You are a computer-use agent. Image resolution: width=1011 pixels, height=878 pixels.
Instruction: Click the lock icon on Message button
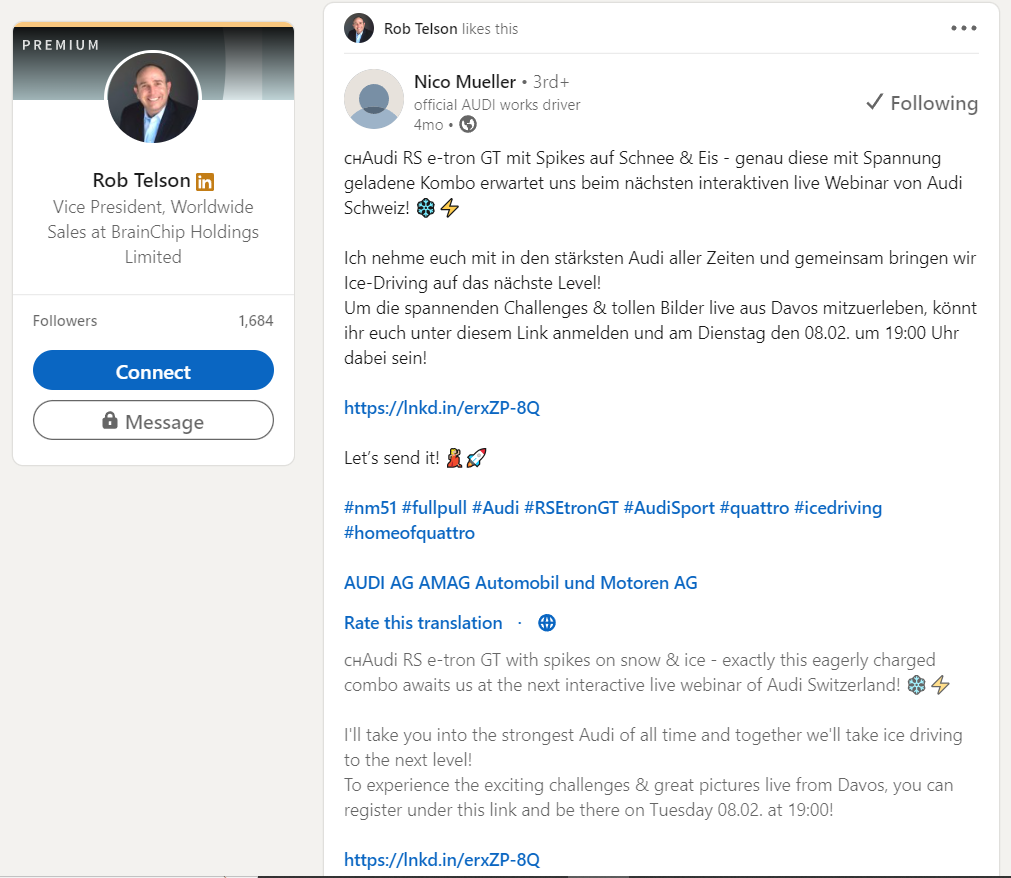(110, 421)
